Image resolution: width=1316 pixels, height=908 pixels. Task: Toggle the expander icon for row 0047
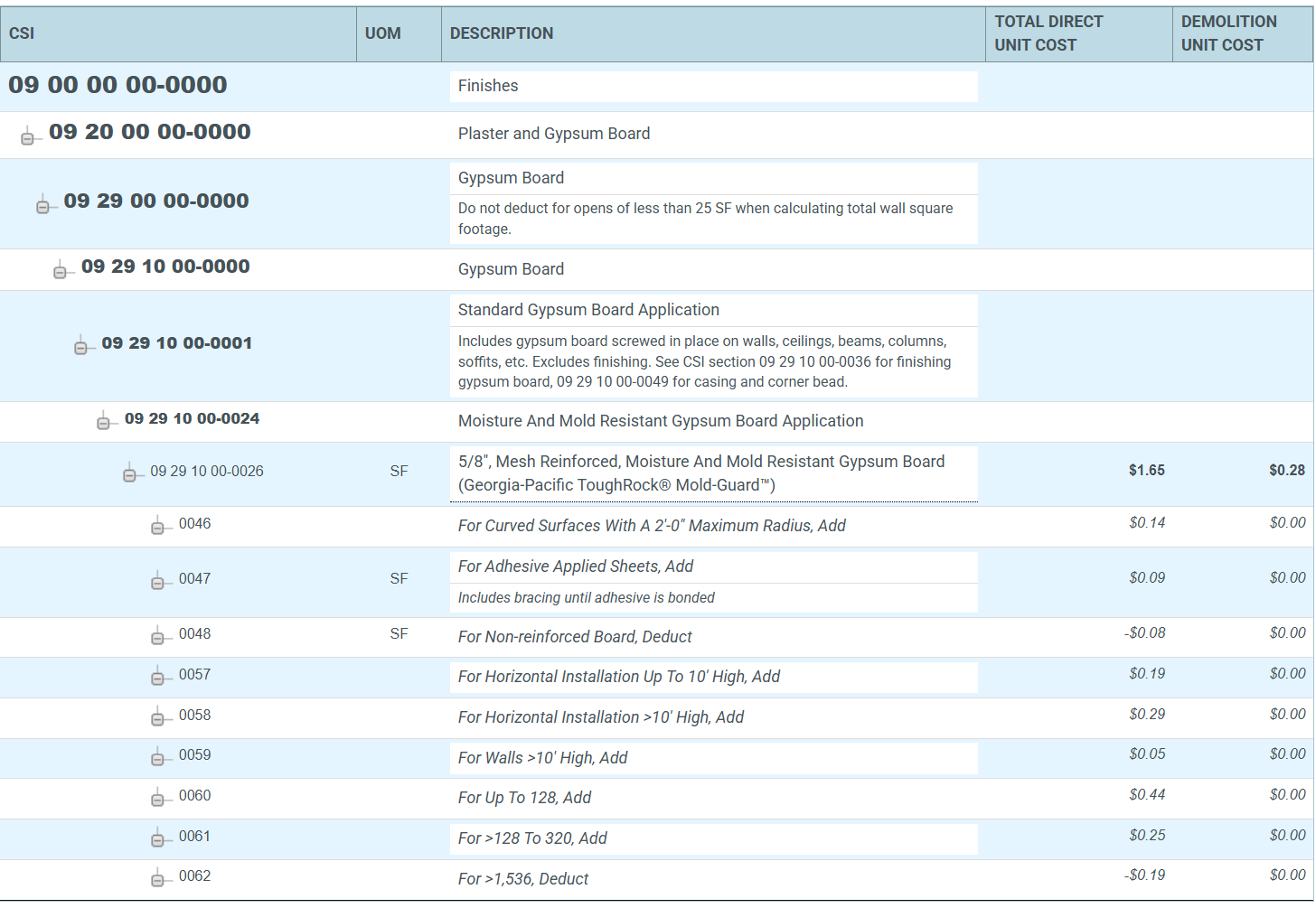157,583
